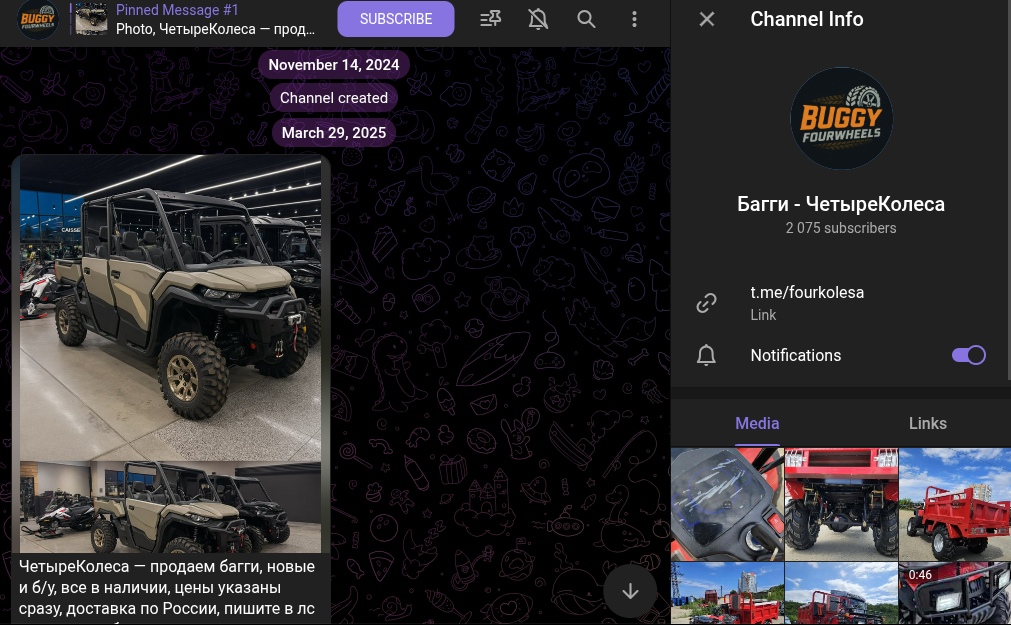Open the three-dot more options menu
This screenshot has height=625, width=1011.
click(634, 19)
